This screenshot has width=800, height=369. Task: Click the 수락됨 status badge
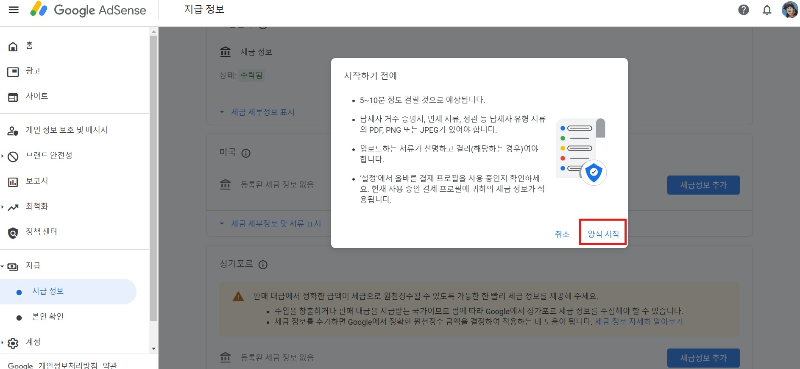point(252,76)
